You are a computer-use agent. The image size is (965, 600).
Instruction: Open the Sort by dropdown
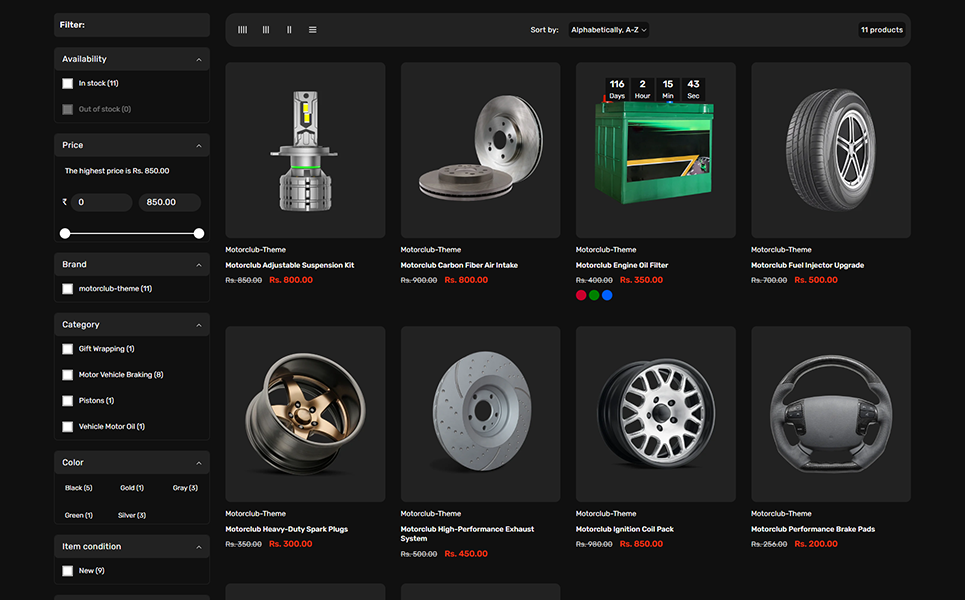pyautogui.click(x=609, y=30)
